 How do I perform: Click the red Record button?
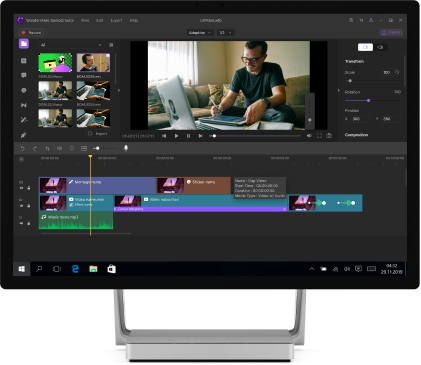tap(31, 33)
